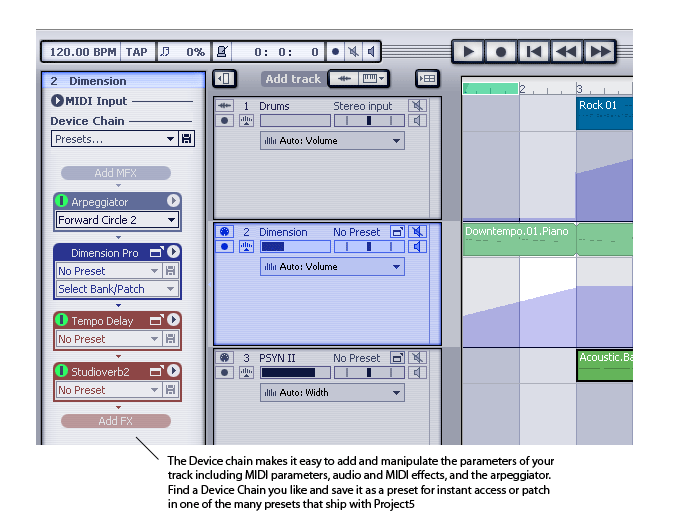Open PSYN II Auto: Width automation dropdown

(x=332, y=392)
